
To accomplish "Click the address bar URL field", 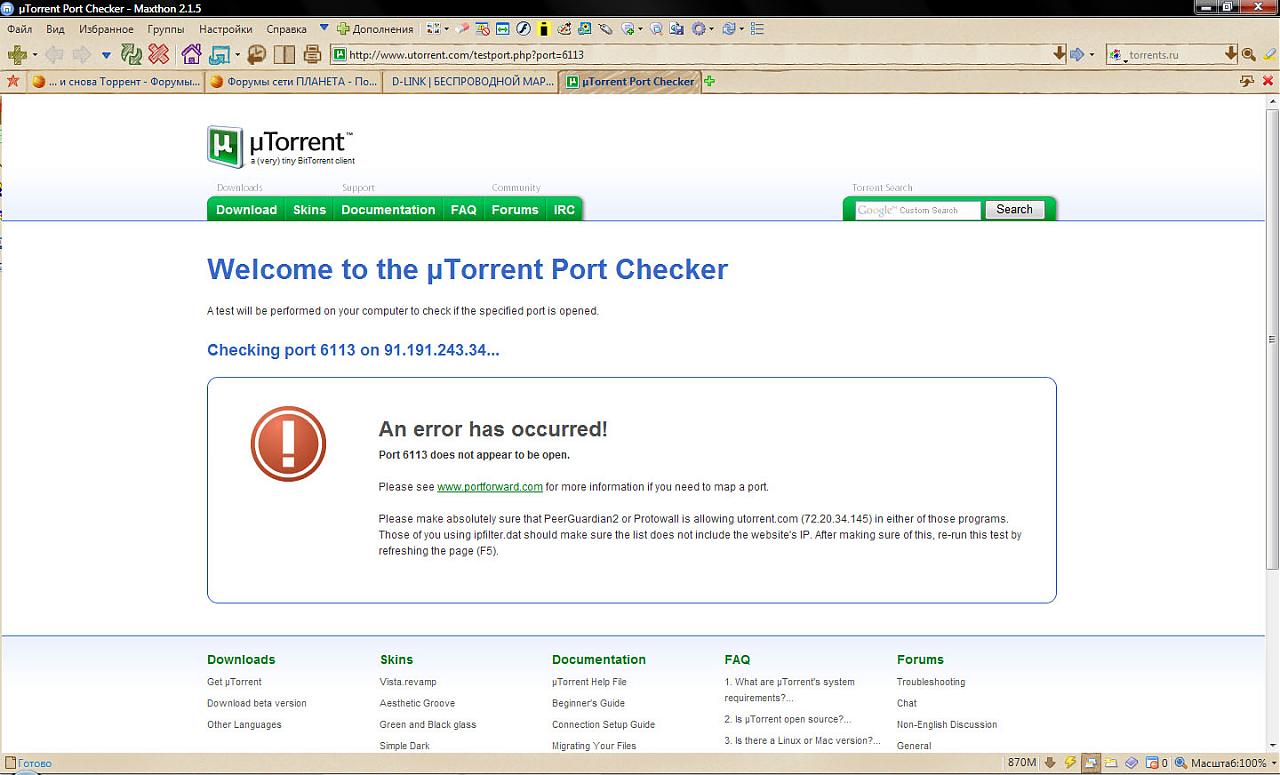I will pos(698,55).
